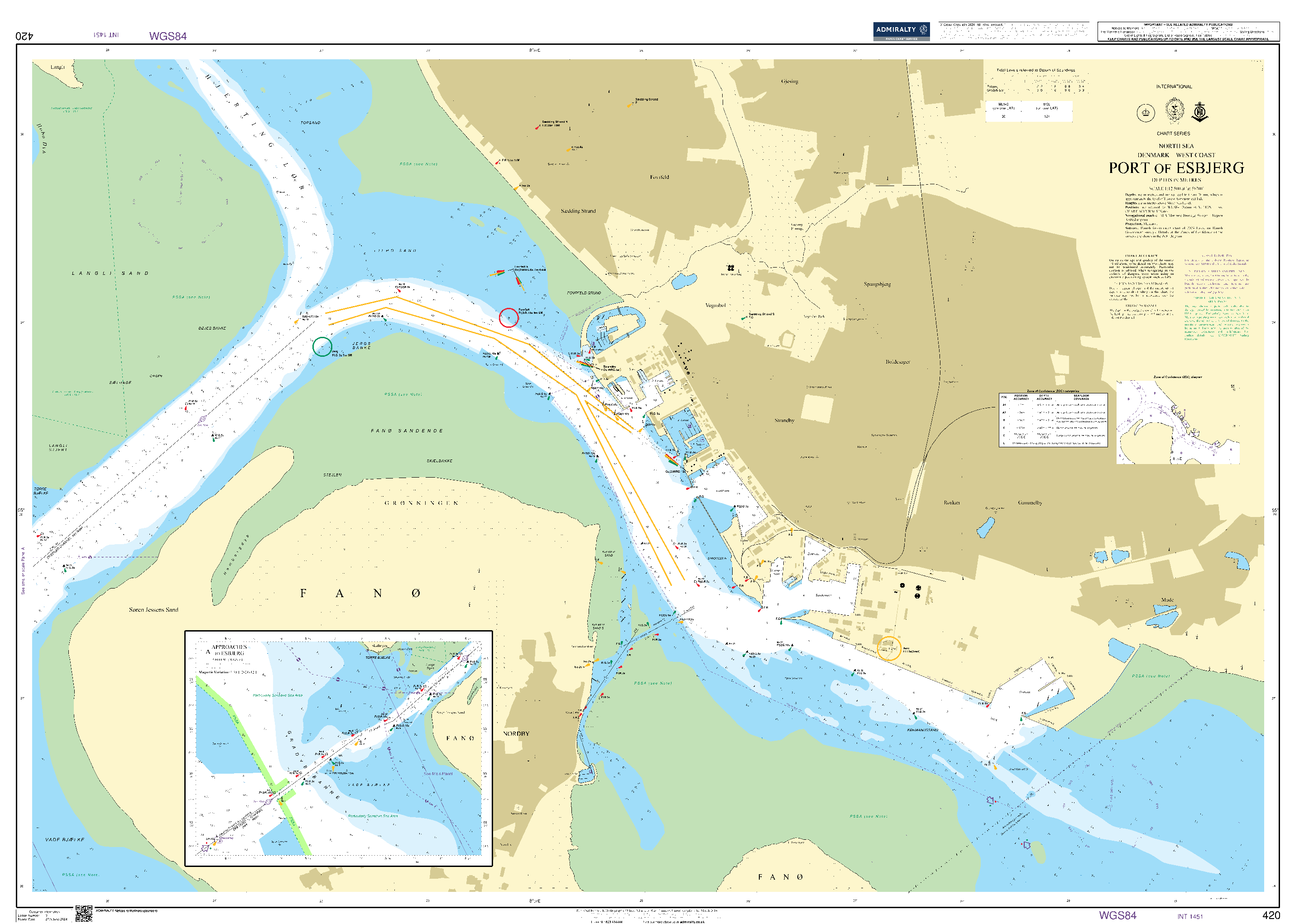Click the Sædding Strand place name

578,211
